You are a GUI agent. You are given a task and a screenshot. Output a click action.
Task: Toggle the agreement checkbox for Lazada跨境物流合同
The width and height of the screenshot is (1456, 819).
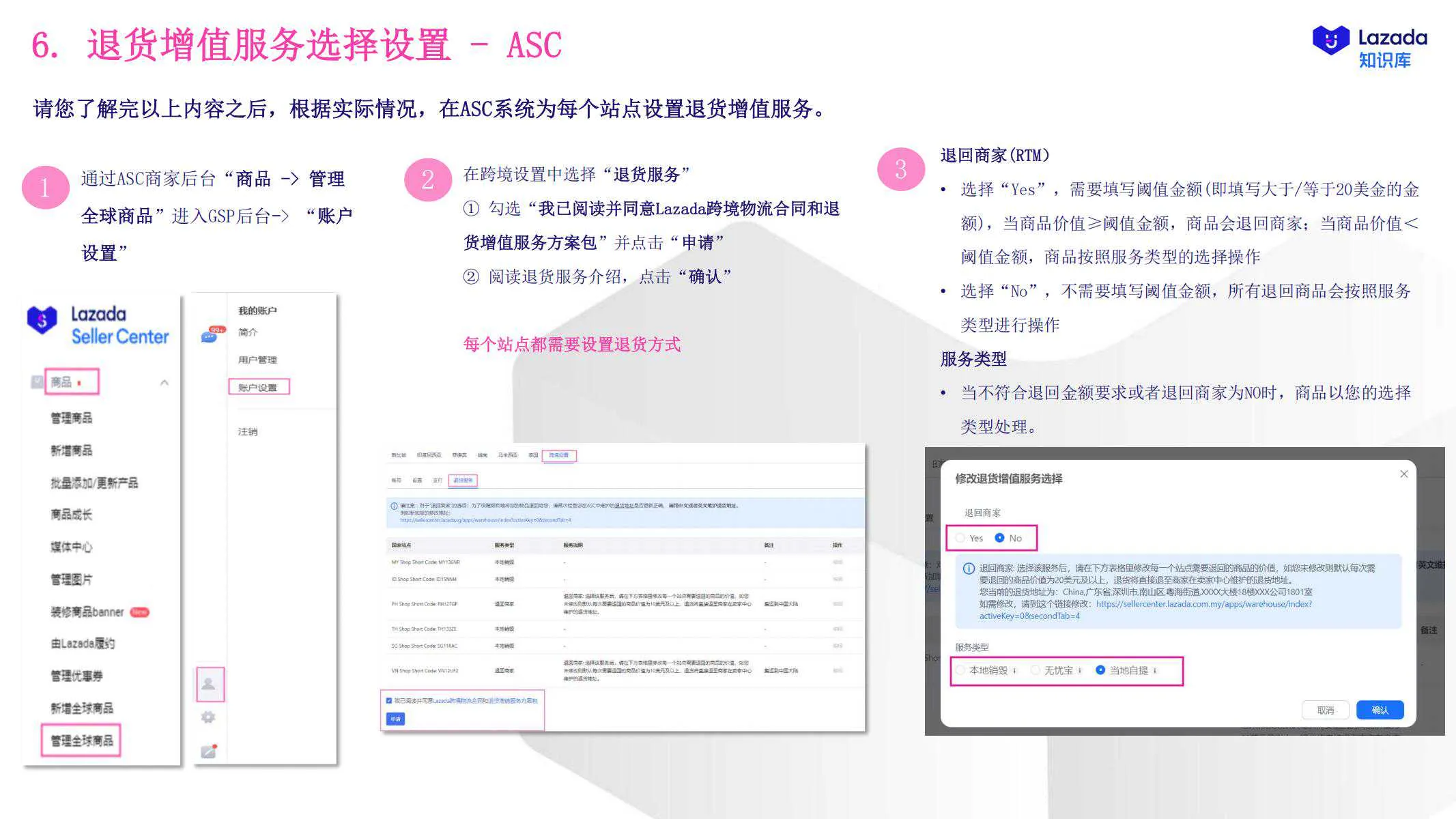389,700
